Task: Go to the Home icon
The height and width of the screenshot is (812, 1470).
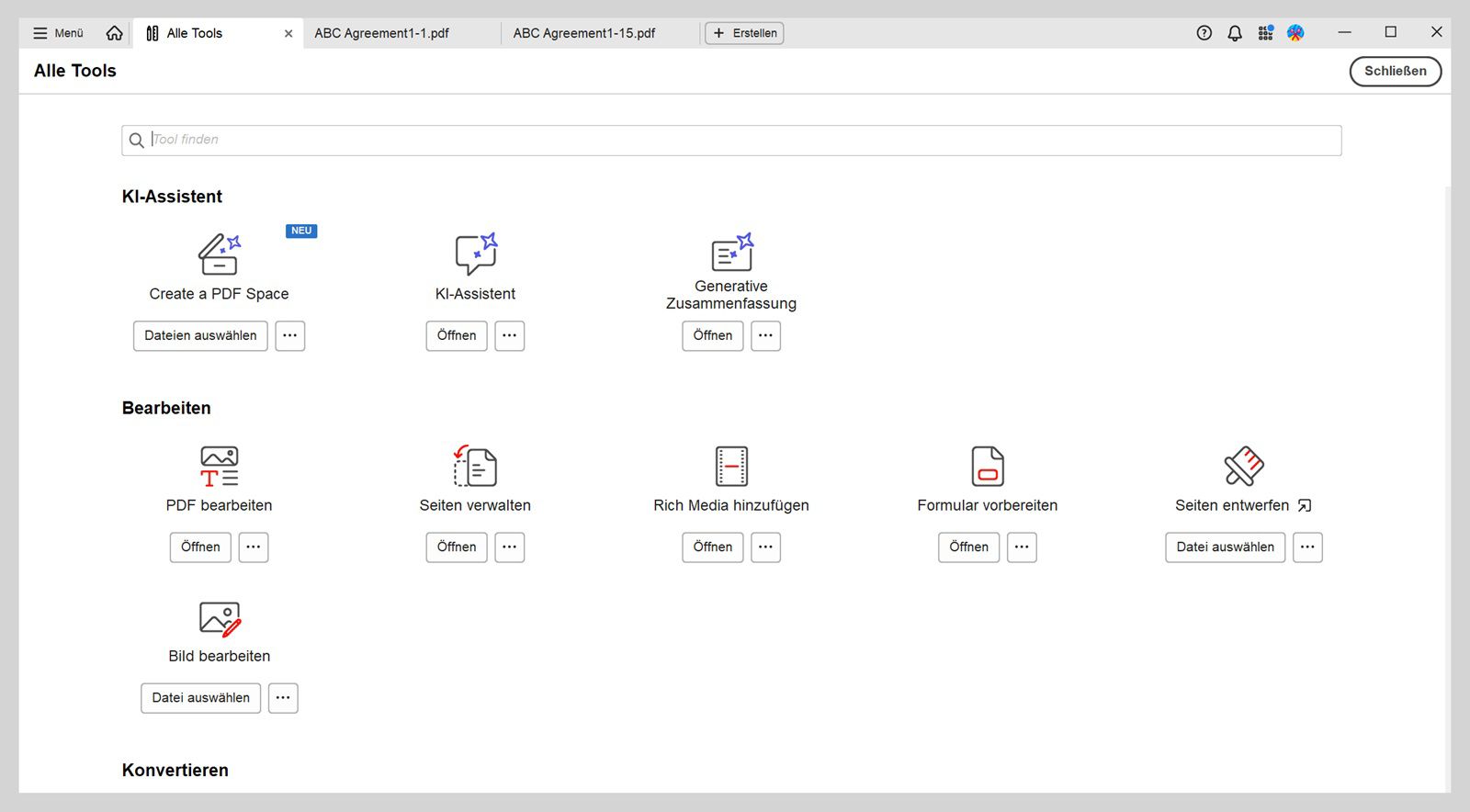Action: coord(114,33)
